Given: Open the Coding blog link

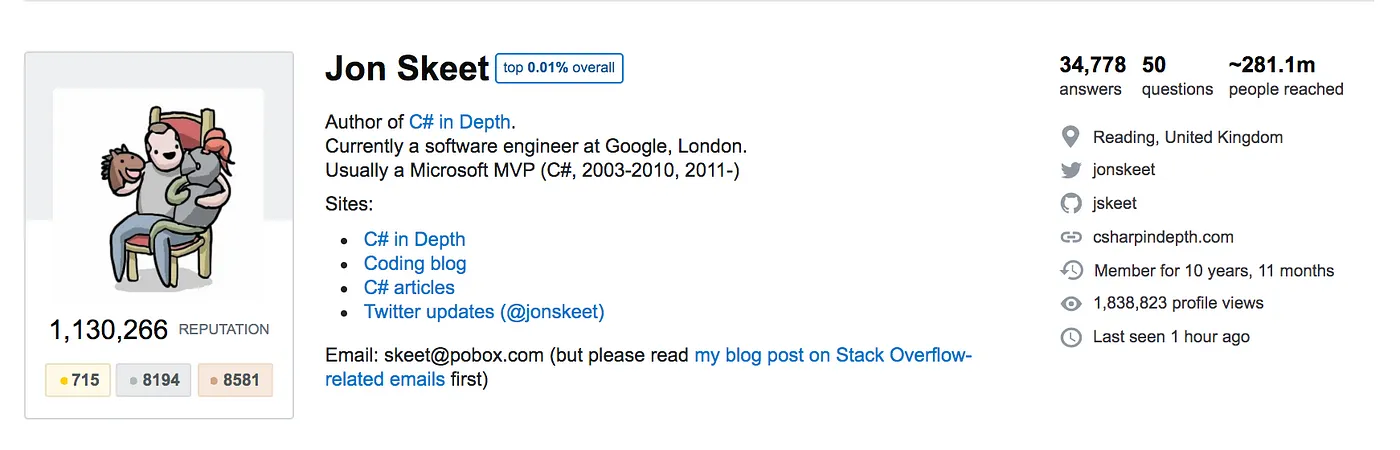Looking at the screenshot, I should 415,264.
